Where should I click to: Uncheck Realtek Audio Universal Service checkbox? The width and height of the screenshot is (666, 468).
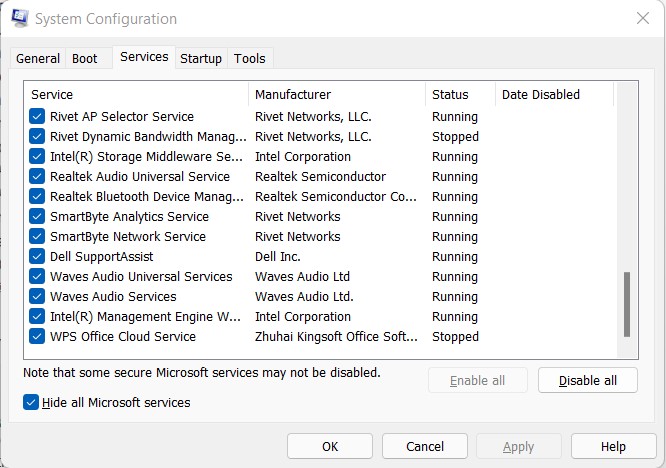click(x=37, y=177)
